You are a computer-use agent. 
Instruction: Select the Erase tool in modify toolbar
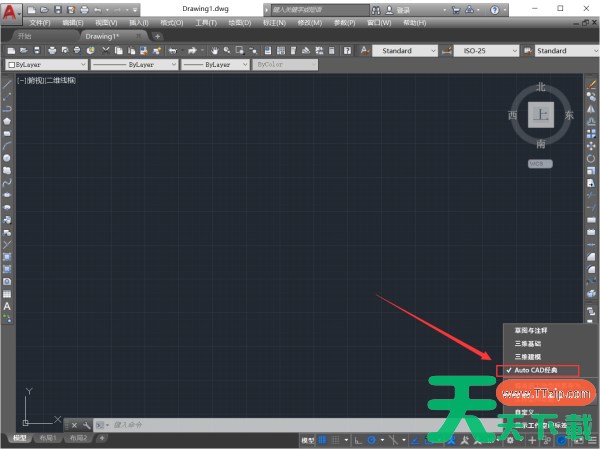[591, 85]
